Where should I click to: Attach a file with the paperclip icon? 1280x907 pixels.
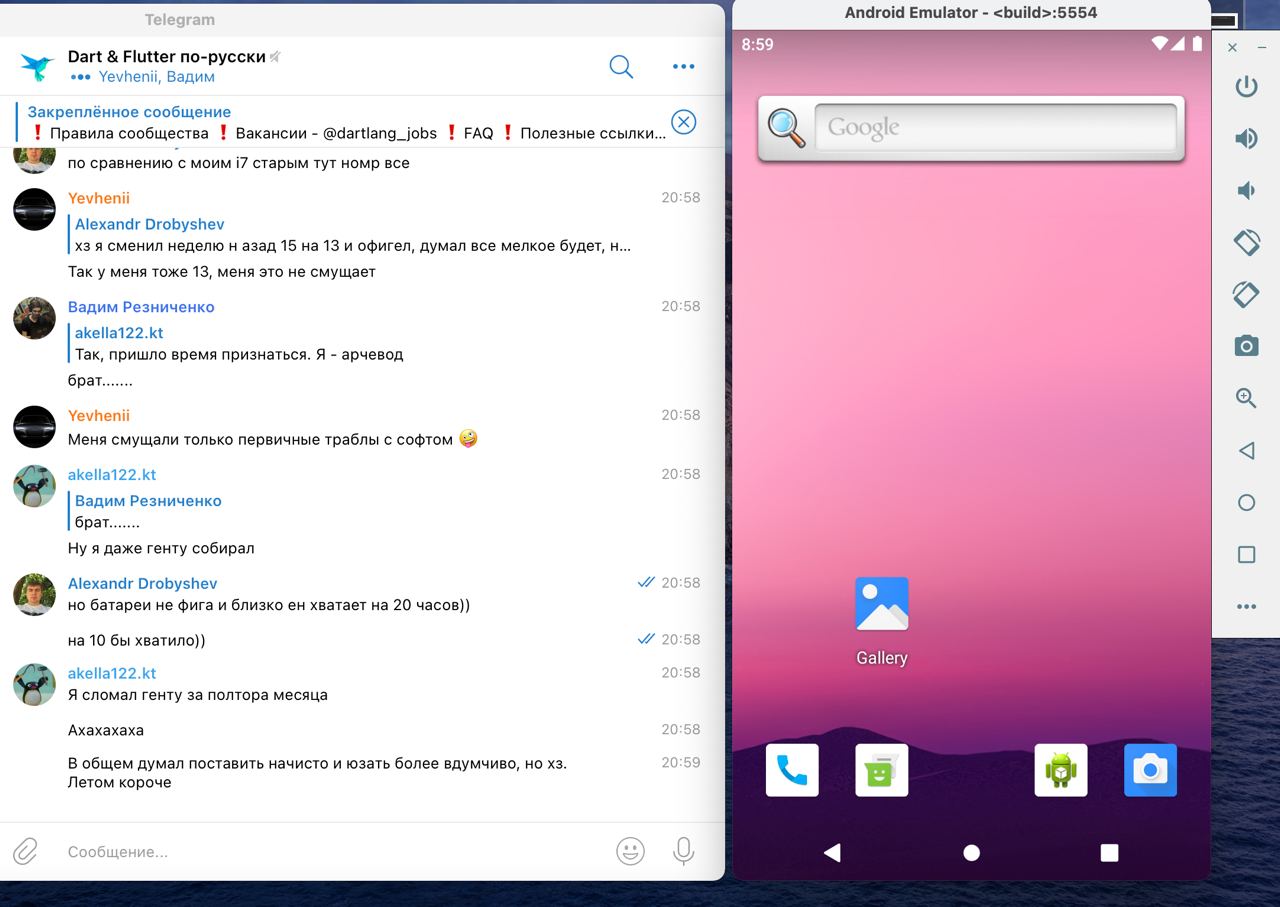[x=25, y=851]
